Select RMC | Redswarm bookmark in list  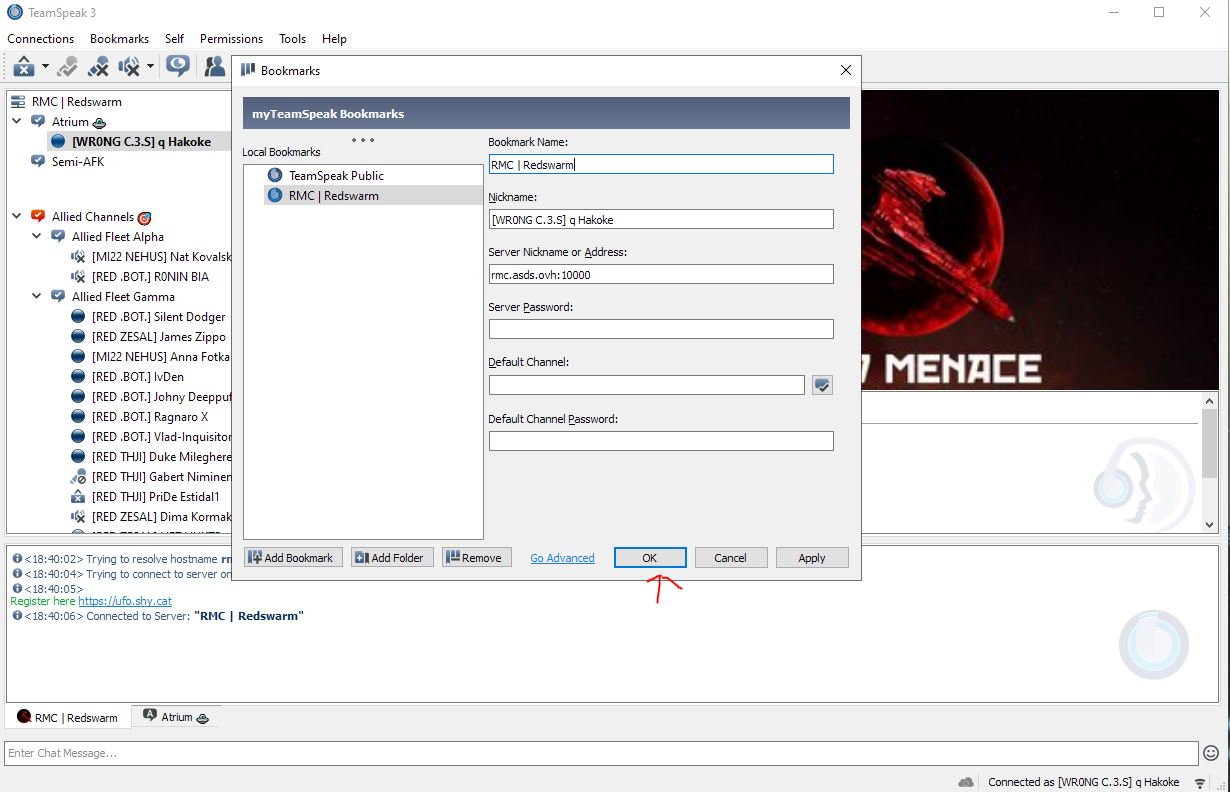(334, 195)
